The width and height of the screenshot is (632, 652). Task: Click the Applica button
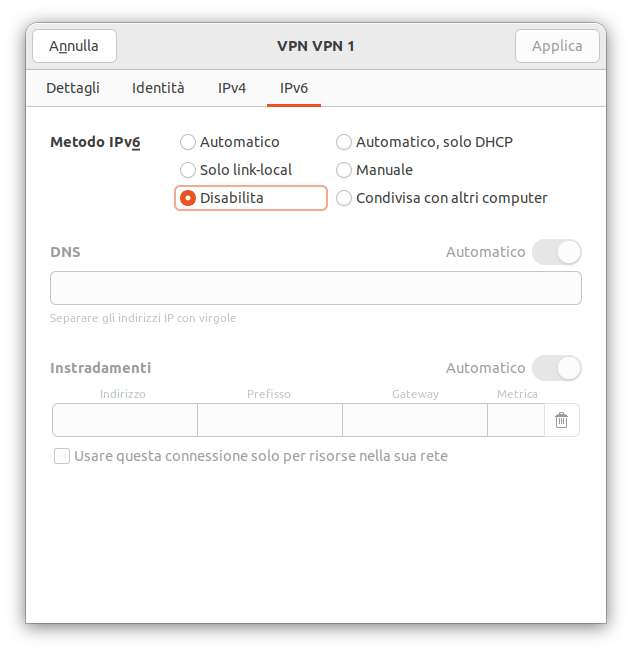coord(557,46)
